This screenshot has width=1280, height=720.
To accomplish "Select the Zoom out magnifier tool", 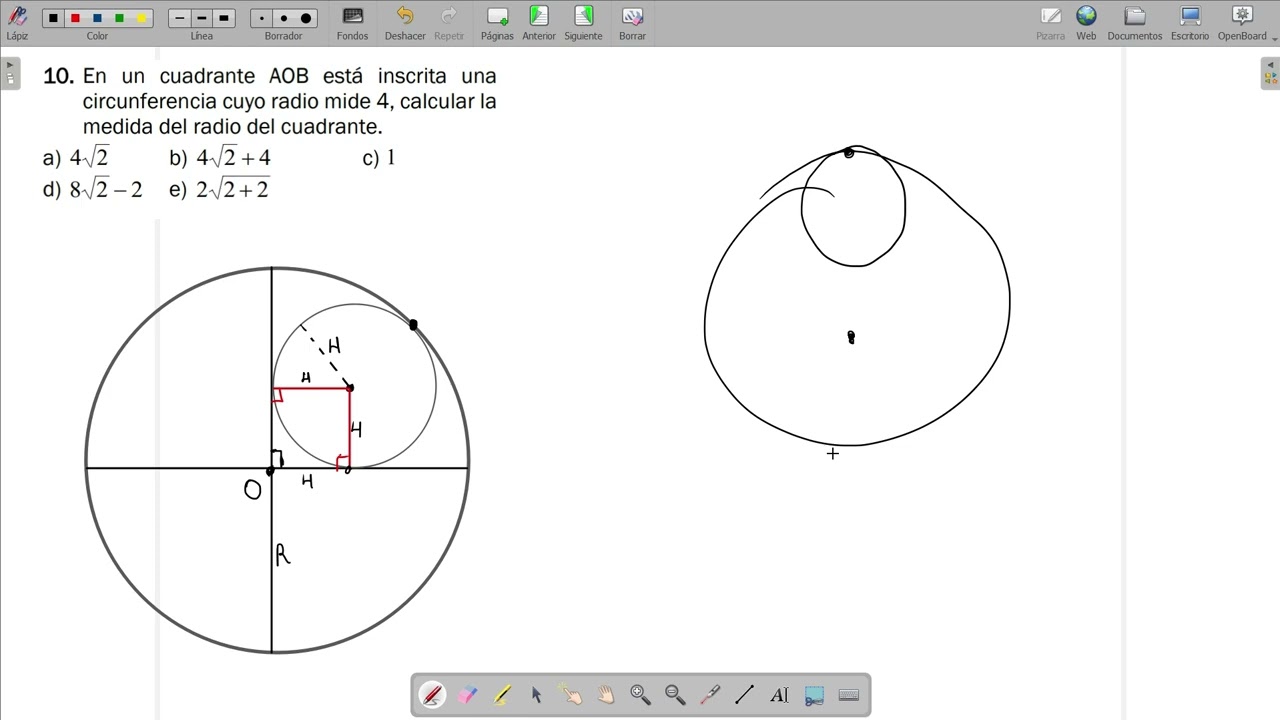I will (x=675, y=695).
